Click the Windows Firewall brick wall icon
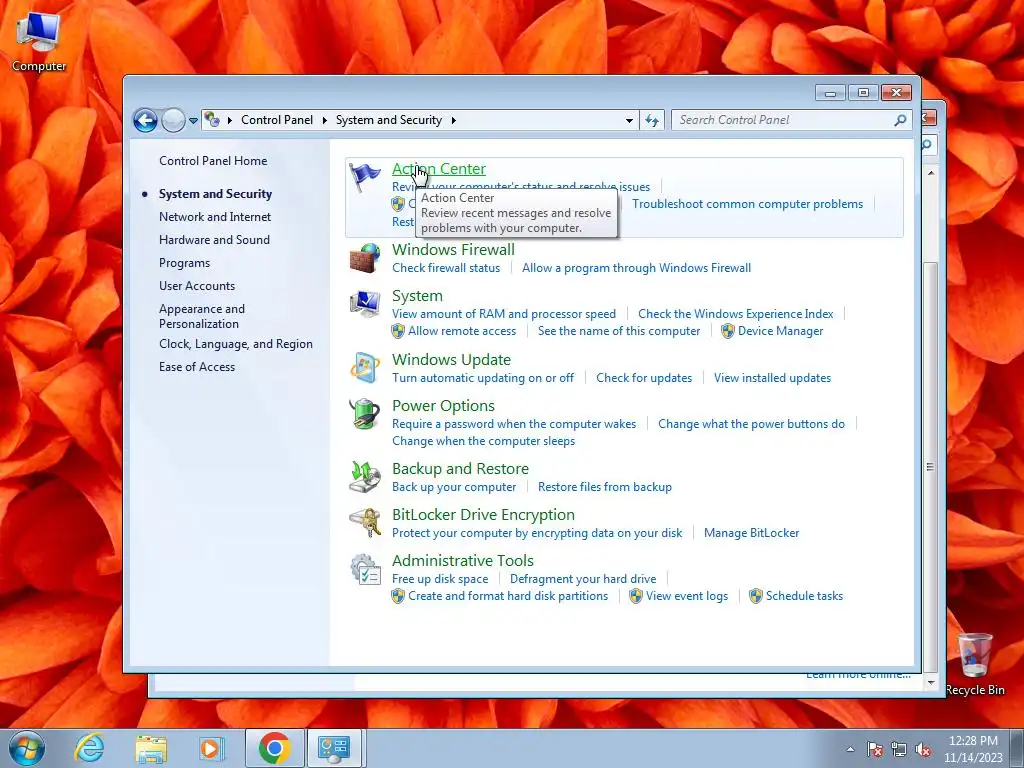The width and height of the screenshot is (1024, 768). (364, 259)
